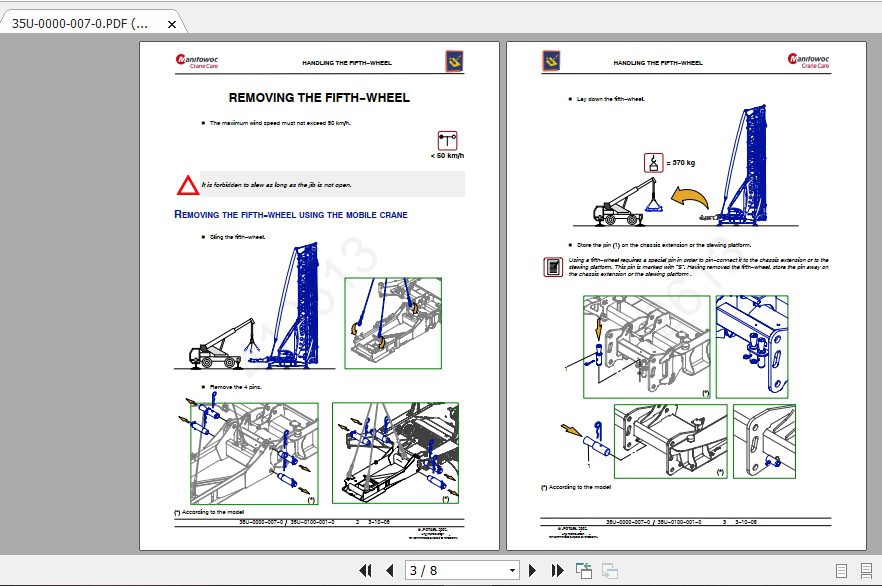This screenshot has height=586, width=882.
Task: Go to the next page
Action: click(x=532, y=571)
